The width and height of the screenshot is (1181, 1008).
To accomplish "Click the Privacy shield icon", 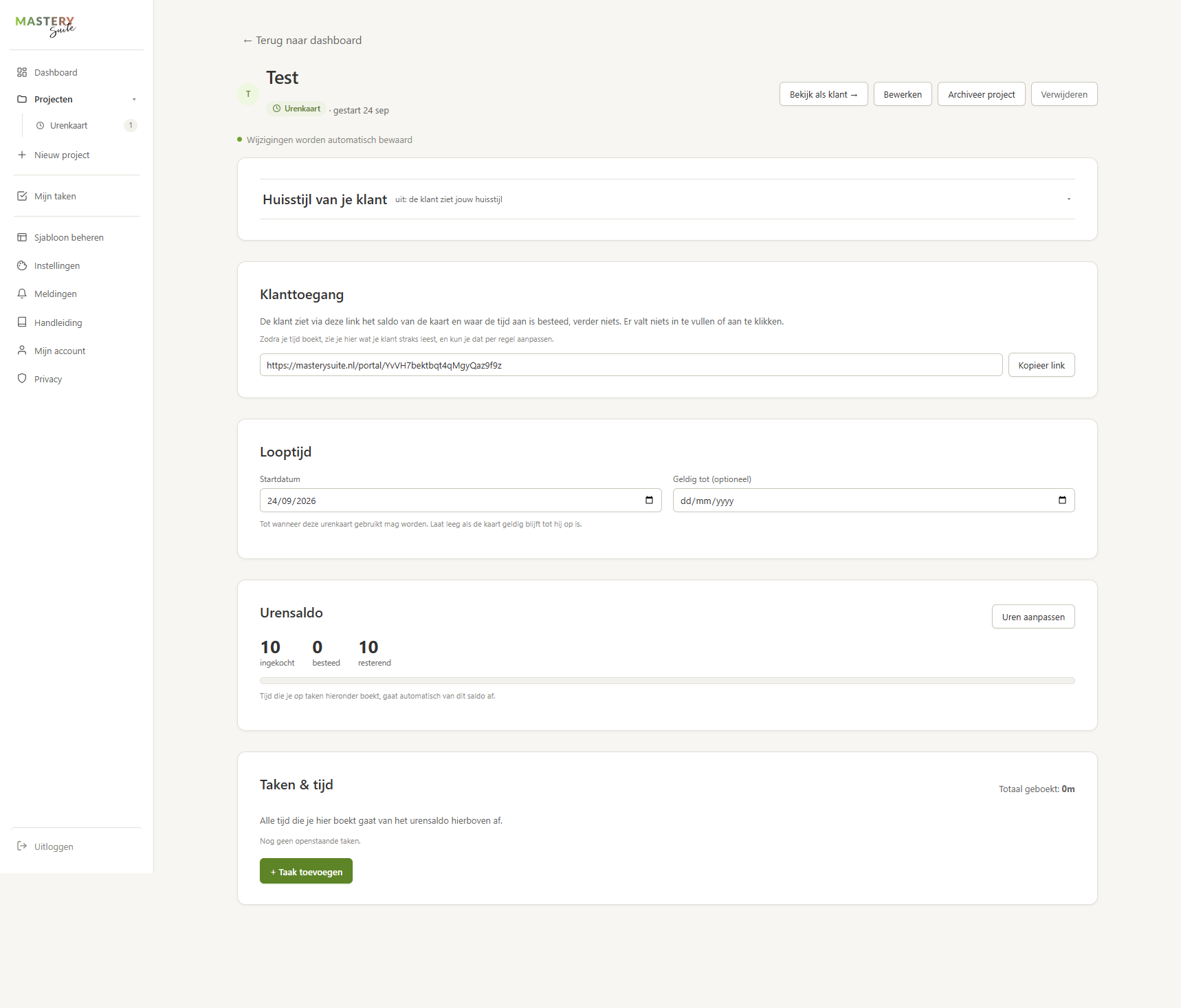I will pos(22,378).
